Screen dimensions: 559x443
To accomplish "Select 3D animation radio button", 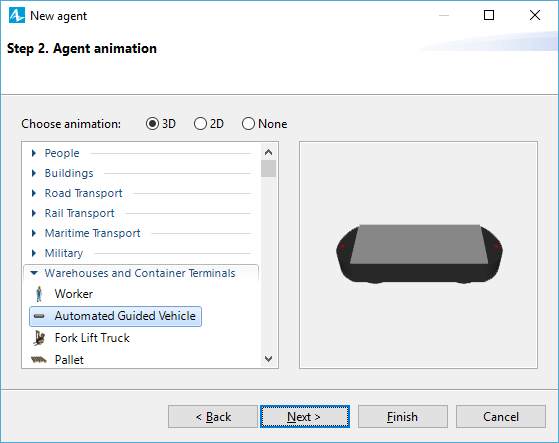I will 152,124.
